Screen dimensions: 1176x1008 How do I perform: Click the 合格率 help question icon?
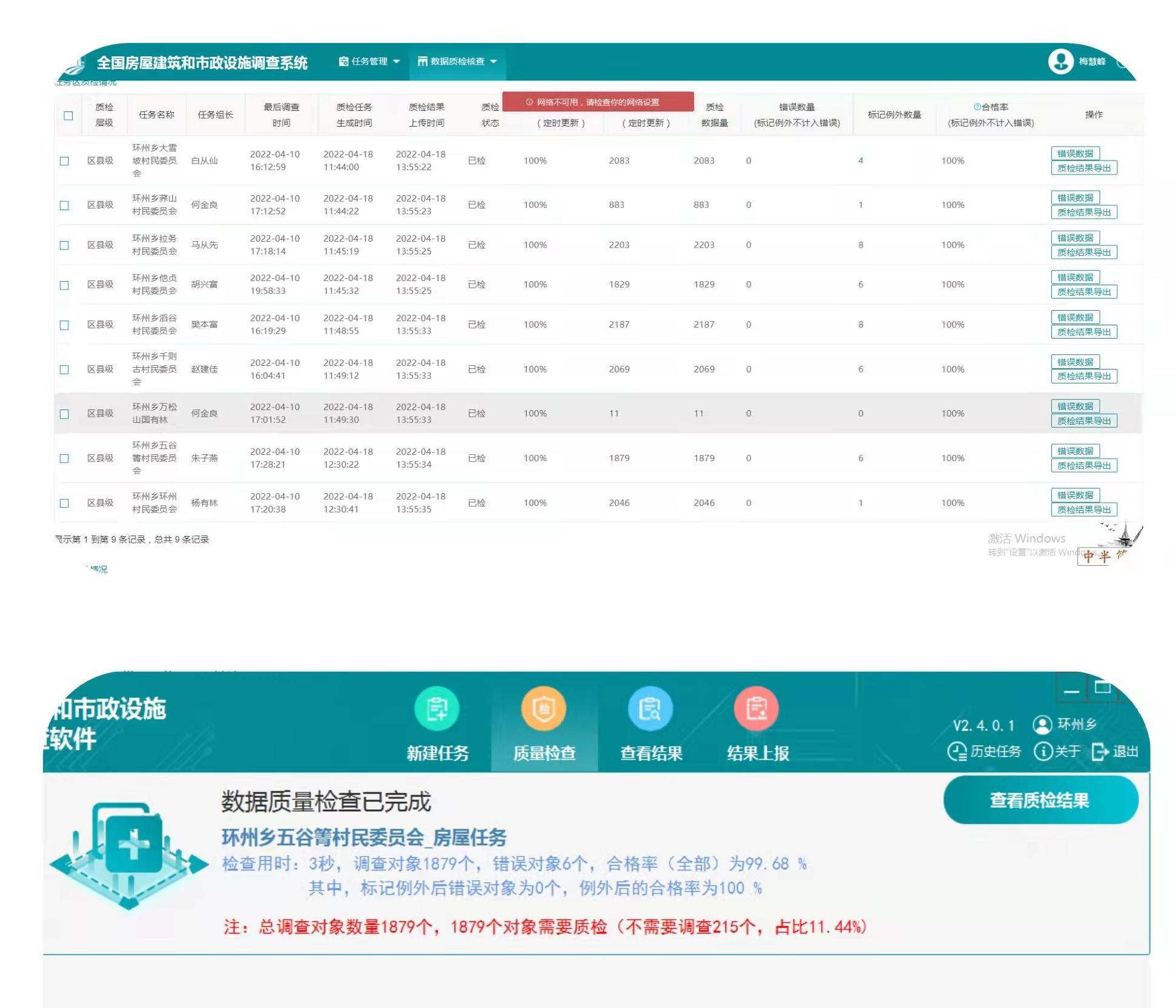[977, 107]
